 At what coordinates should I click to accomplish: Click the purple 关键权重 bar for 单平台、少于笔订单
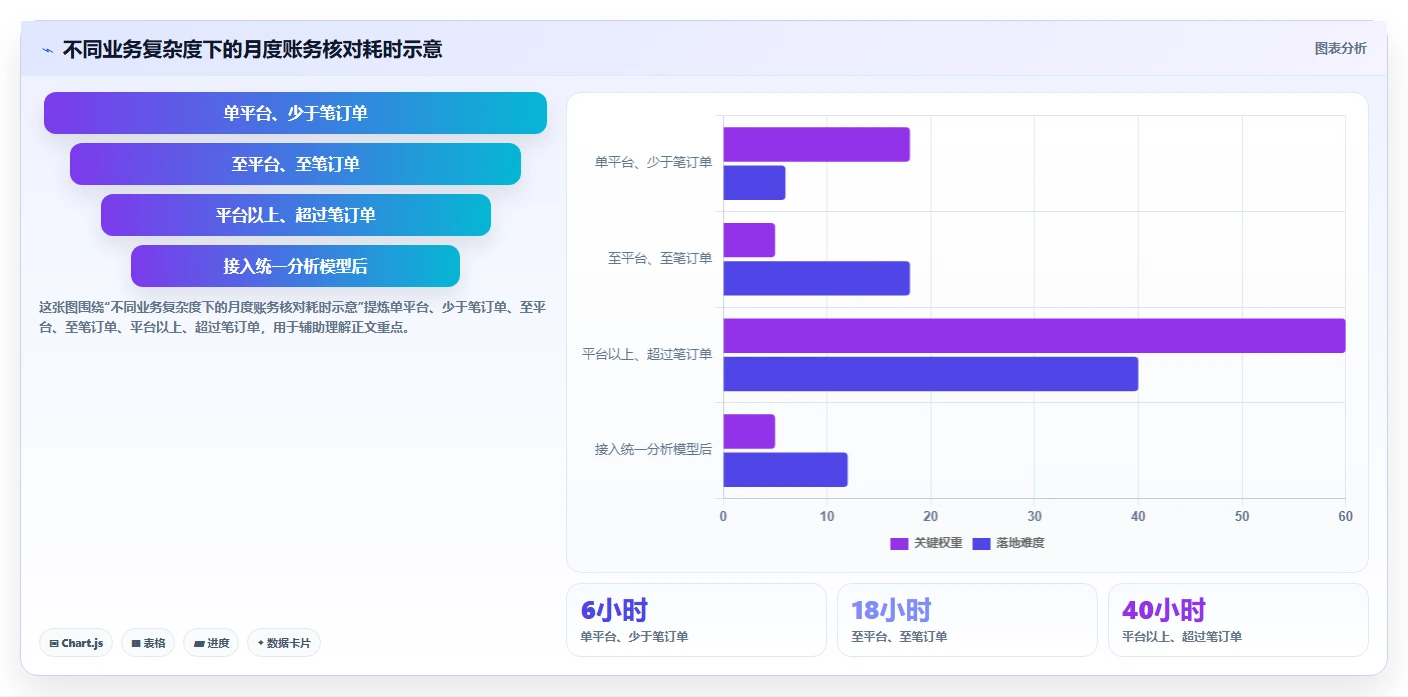pyautogui.click(x=816, y=145)
